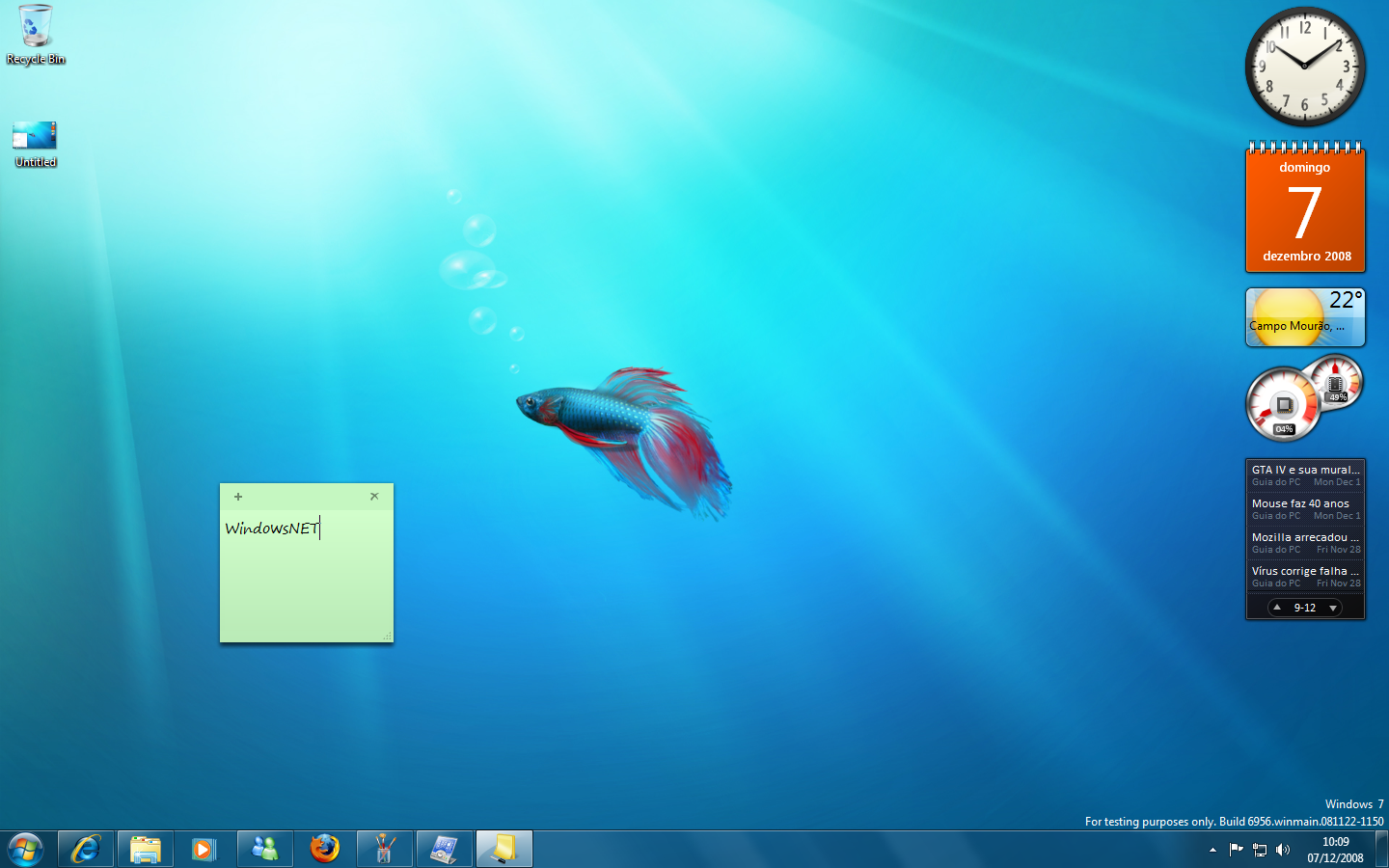Show next headlines in feed gadget
The height and width of the screenshot is (868, 1389).
(x=1333, y=608)
